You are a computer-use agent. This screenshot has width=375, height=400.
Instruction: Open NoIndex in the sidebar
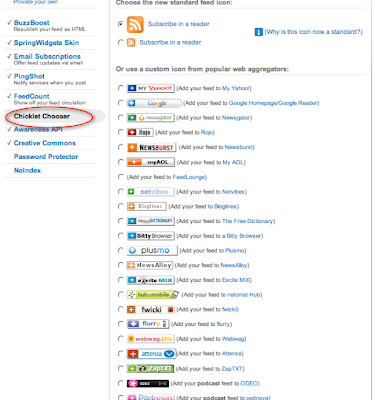(x=27, y=170)
